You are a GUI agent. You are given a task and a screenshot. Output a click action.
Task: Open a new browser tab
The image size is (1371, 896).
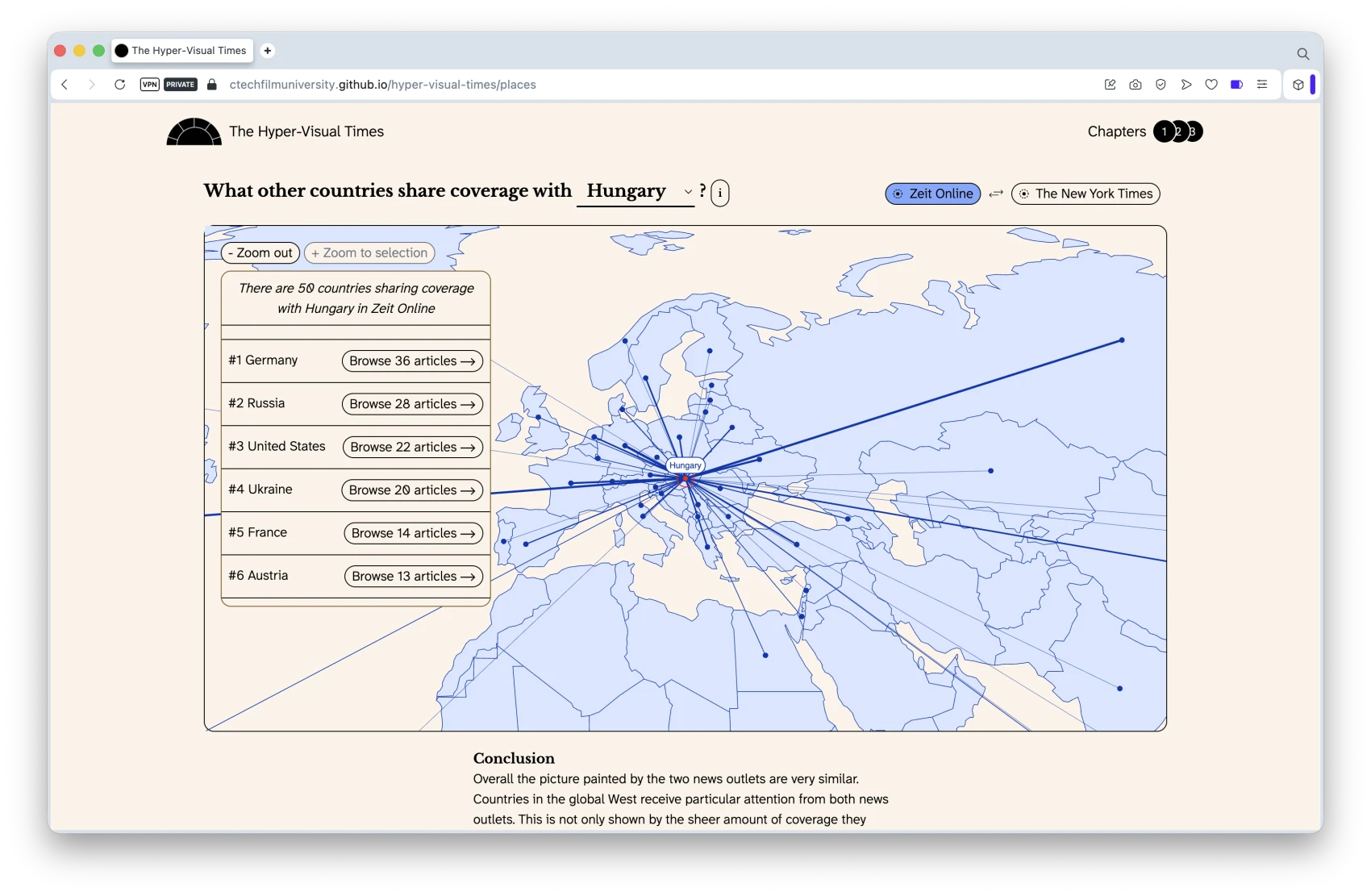[268, 51]
